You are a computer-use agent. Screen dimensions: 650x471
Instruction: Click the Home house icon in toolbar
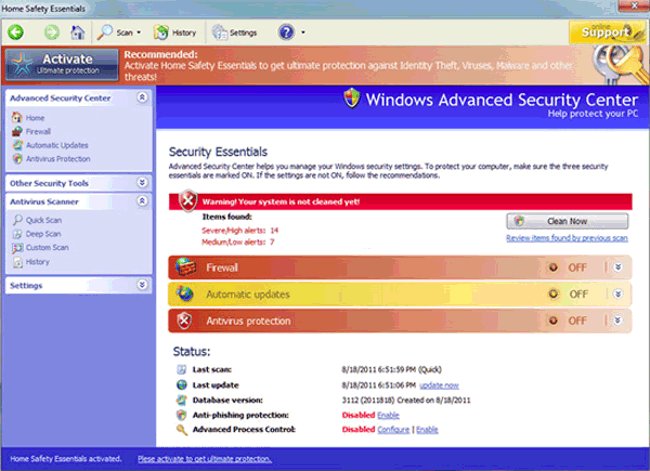(x=77, y=32)
